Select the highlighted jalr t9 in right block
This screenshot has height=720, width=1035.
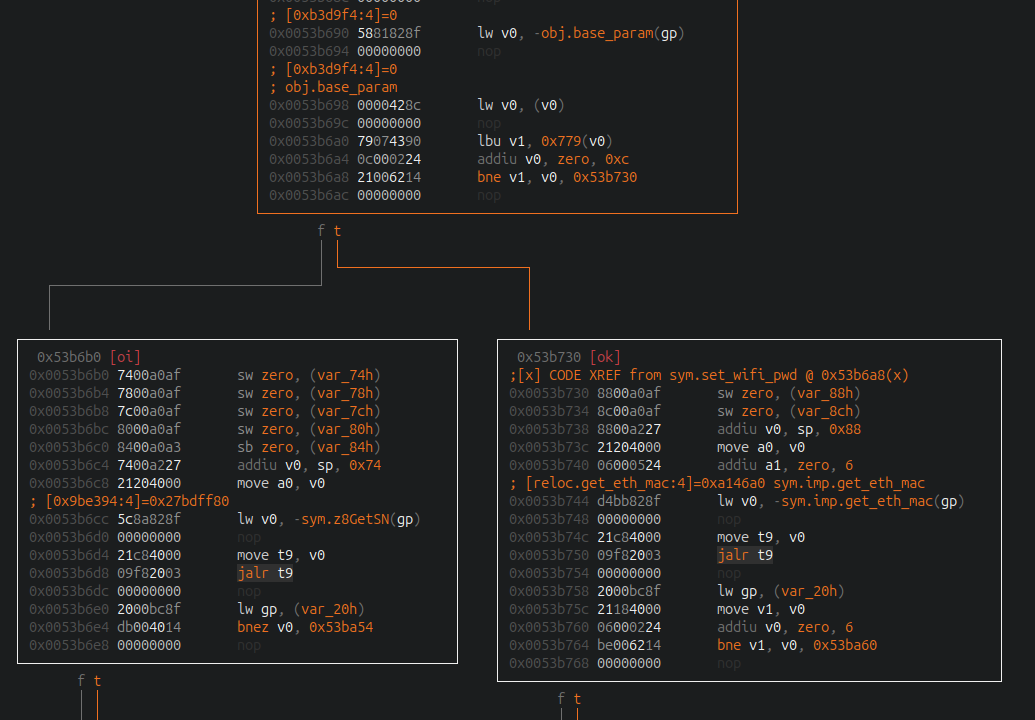click(x=745, y=555)
